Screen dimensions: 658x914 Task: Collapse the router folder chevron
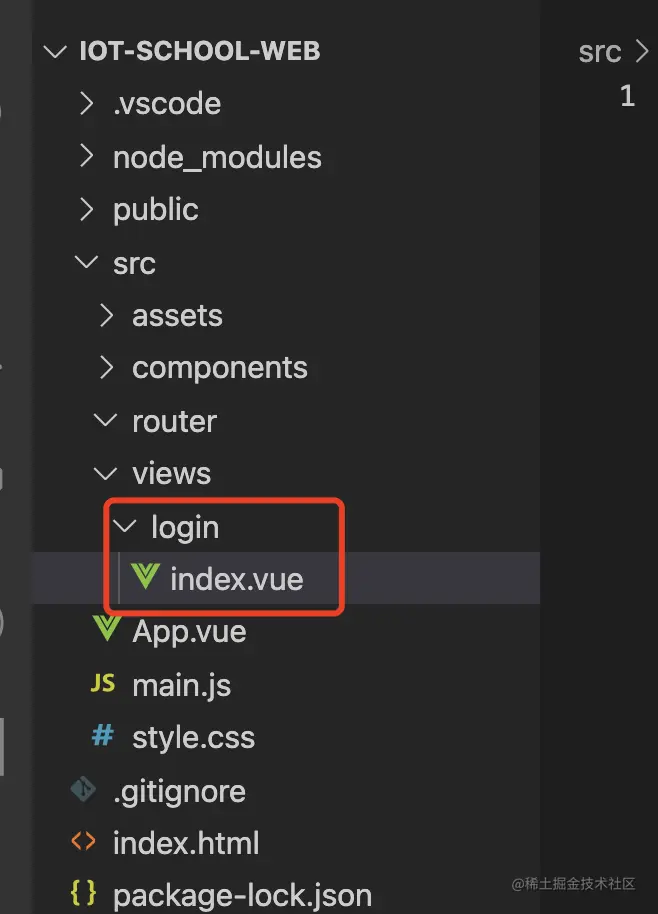tap(105, 420)
